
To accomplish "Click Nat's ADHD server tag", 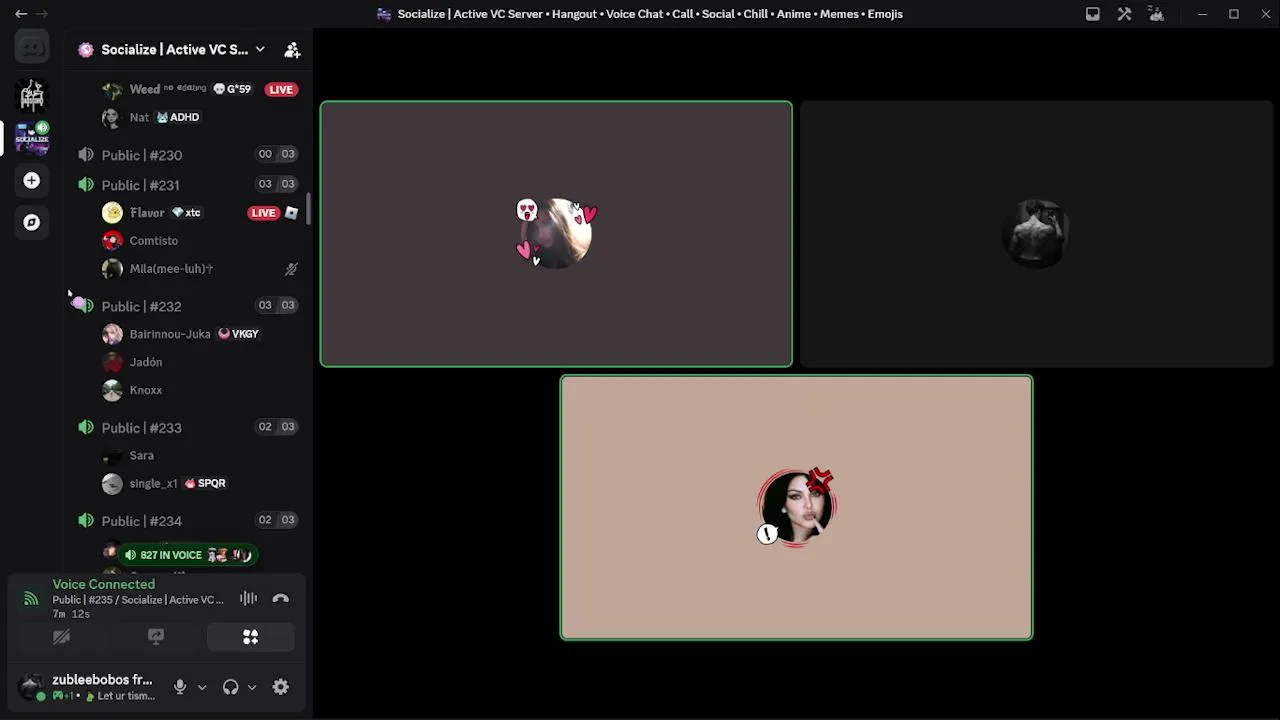I will click(178, 117).
